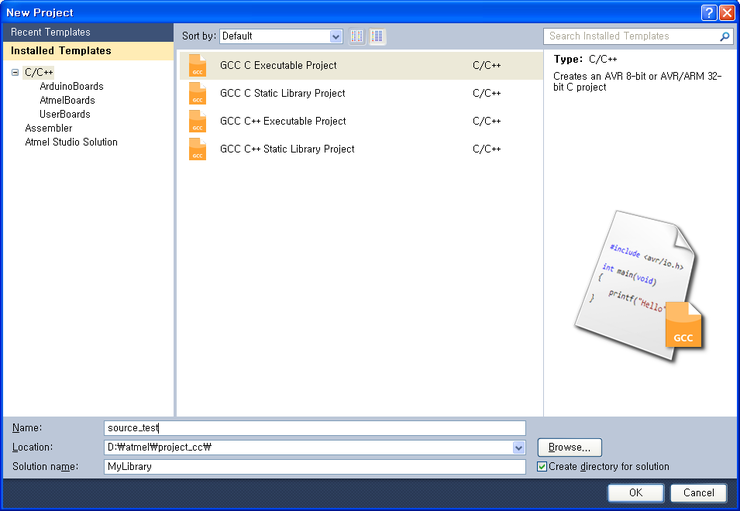Click the Solution name field MyLibrary

(x=314, y=467)
